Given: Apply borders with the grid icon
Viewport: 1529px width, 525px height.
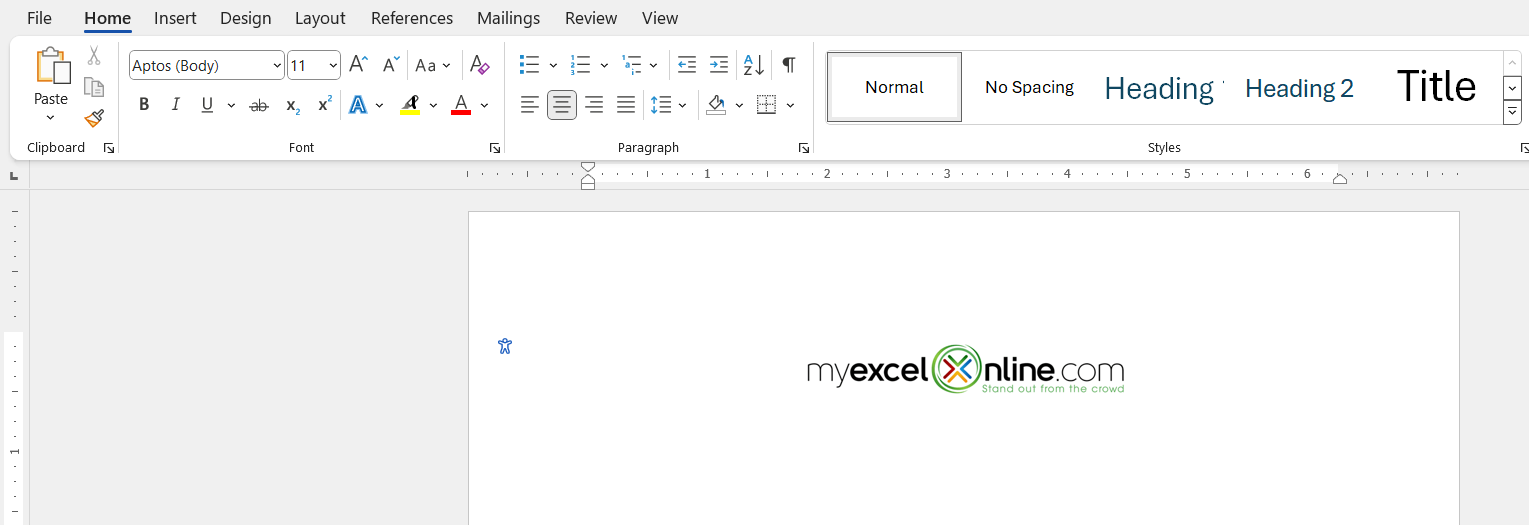Looking at the screenshot, I should click(767, 105).
